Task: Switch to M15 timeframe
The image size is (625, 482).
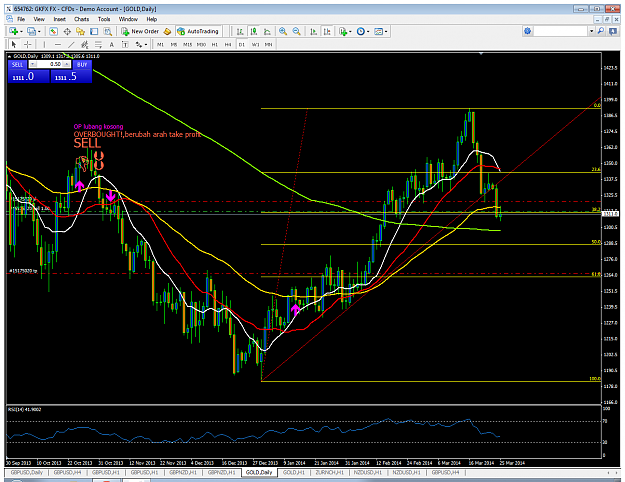Action: 187,45
